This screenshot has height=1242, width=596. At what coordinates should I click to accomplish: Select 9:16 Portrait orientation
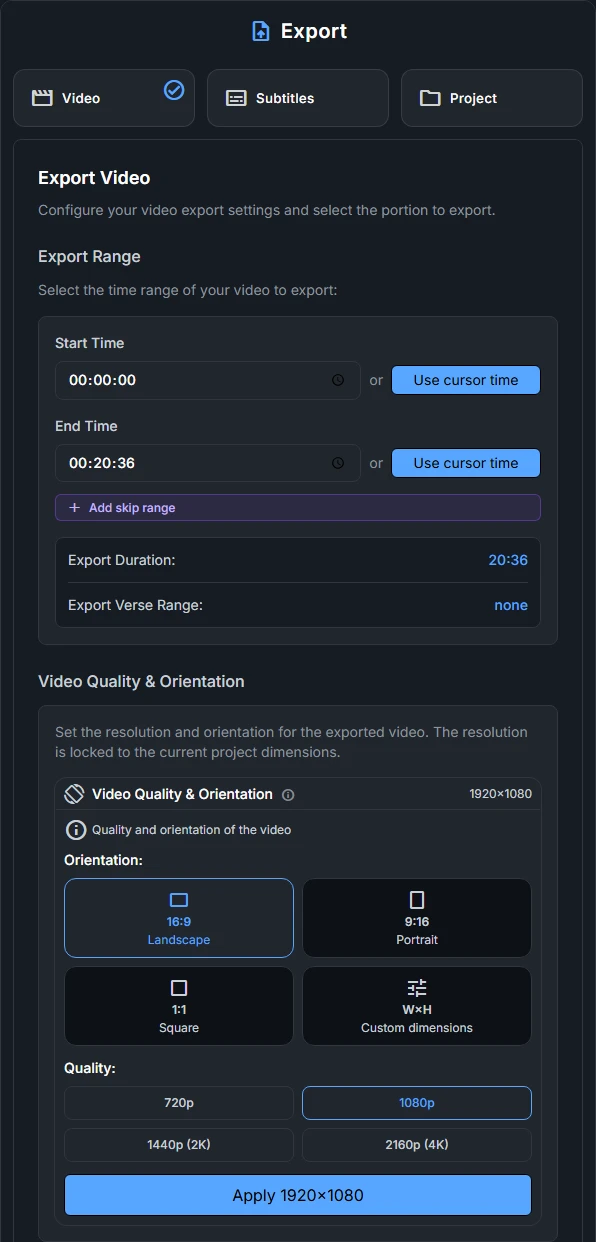[417, 918]
